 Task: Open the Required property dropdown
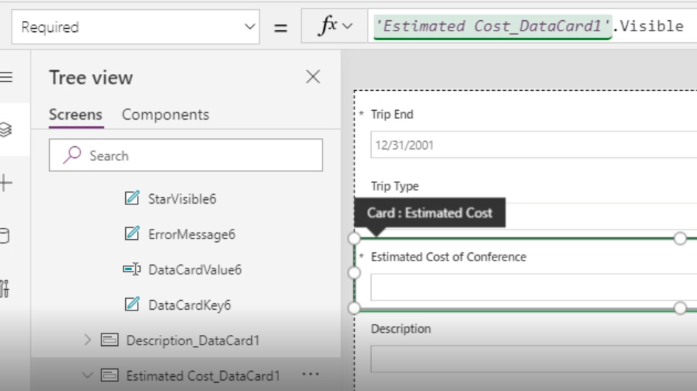click(136, 27)
